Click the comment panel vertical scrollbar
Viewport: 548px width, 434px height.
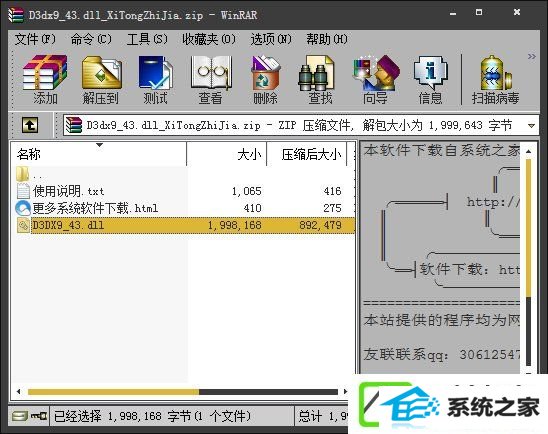pyautogui.click(x=528, y=259)
